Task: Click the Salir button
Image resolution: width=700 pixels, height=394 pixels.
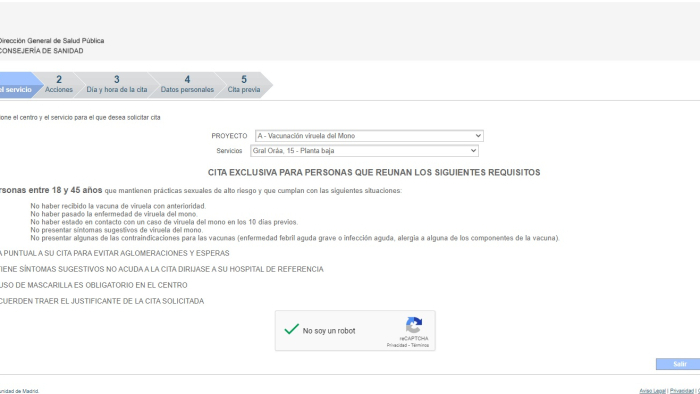Action: [x=678, y=364]
